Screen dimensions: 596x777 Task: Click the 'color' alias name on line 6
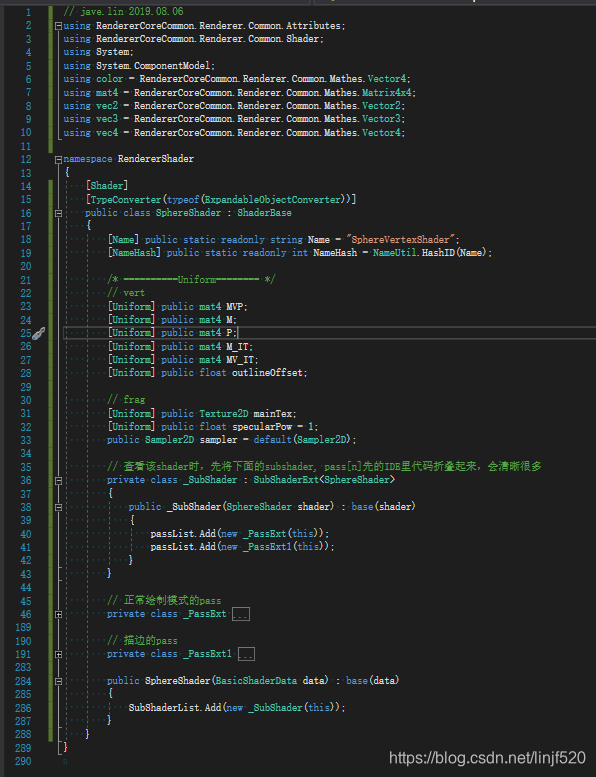(x=109, y=79)
